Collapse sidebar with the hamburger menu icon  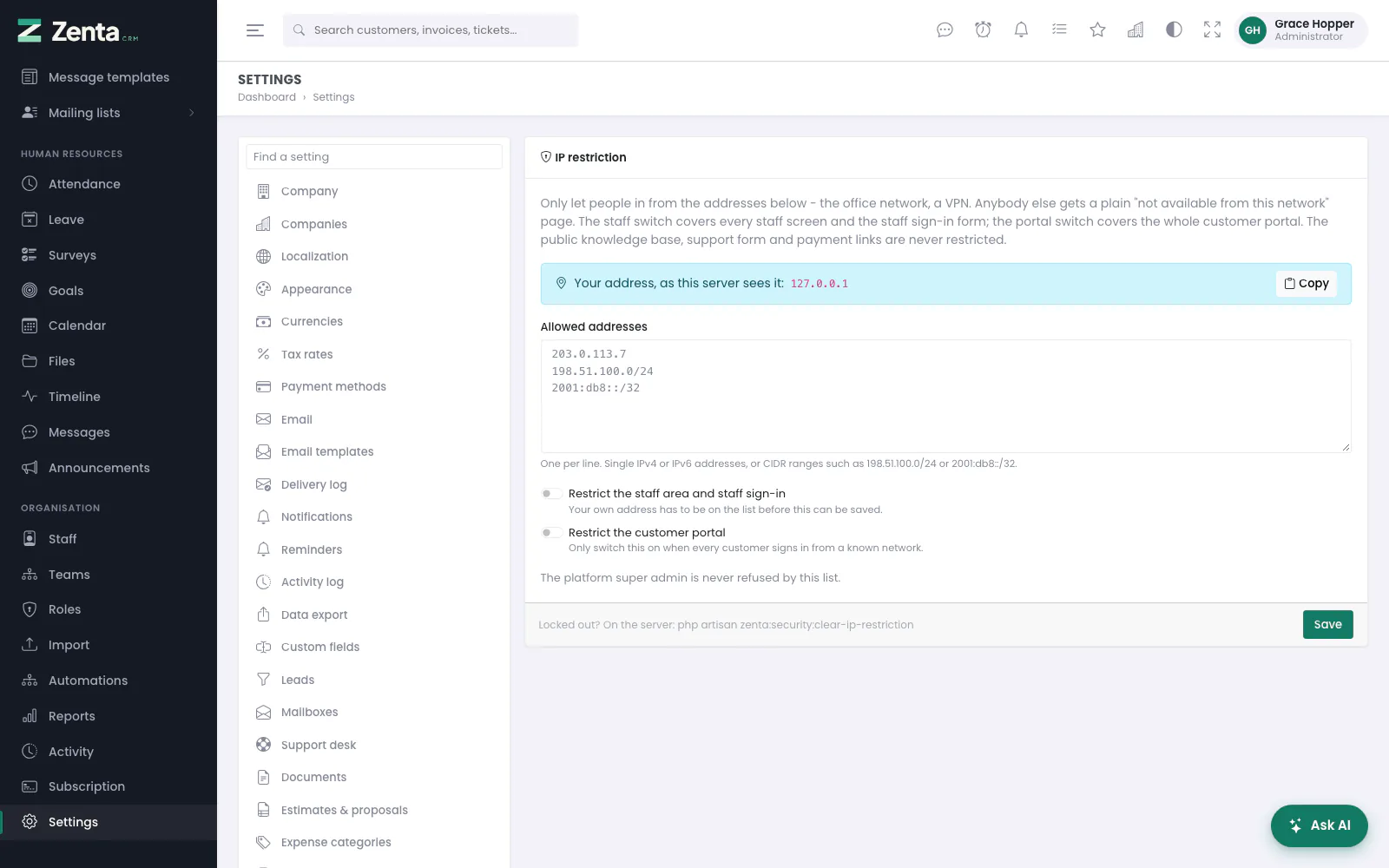(254, 30)
